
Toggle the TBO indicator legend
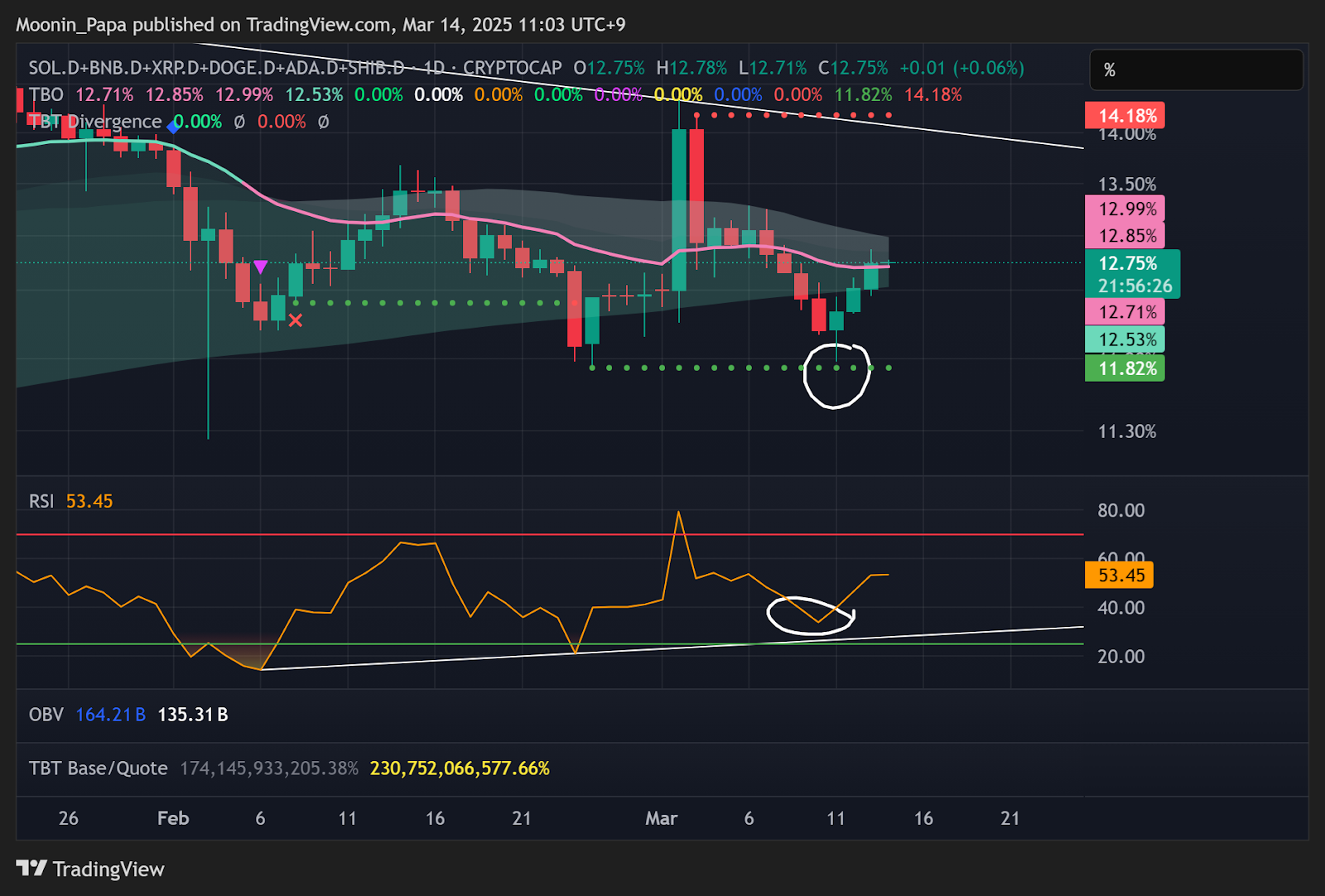[46, 94]
